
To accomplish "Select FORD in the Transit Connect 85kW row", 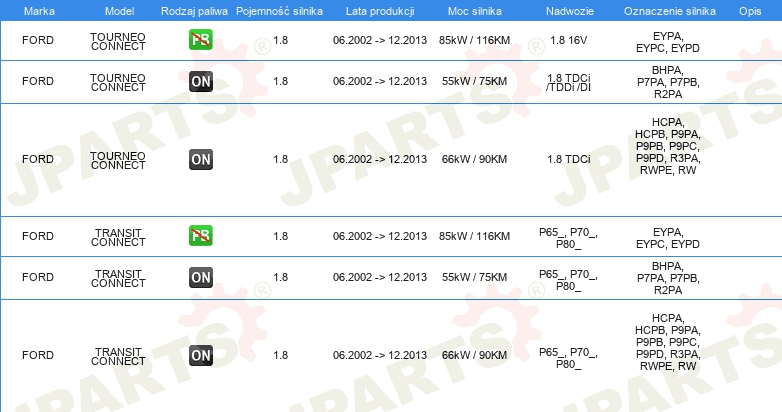I will point(38,236).
